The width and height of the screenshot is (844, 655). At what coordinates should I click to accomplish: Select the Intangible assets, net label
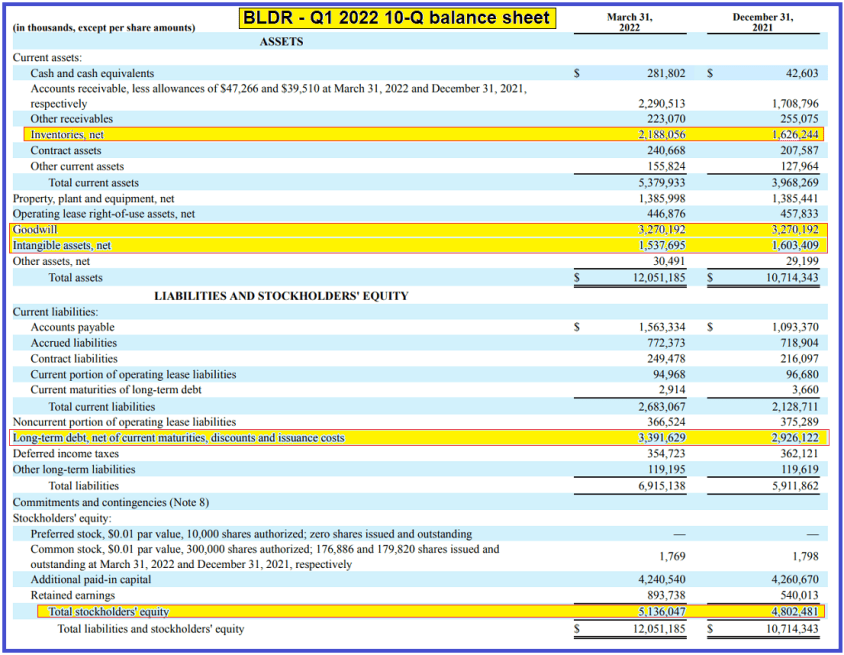point(62,245)
